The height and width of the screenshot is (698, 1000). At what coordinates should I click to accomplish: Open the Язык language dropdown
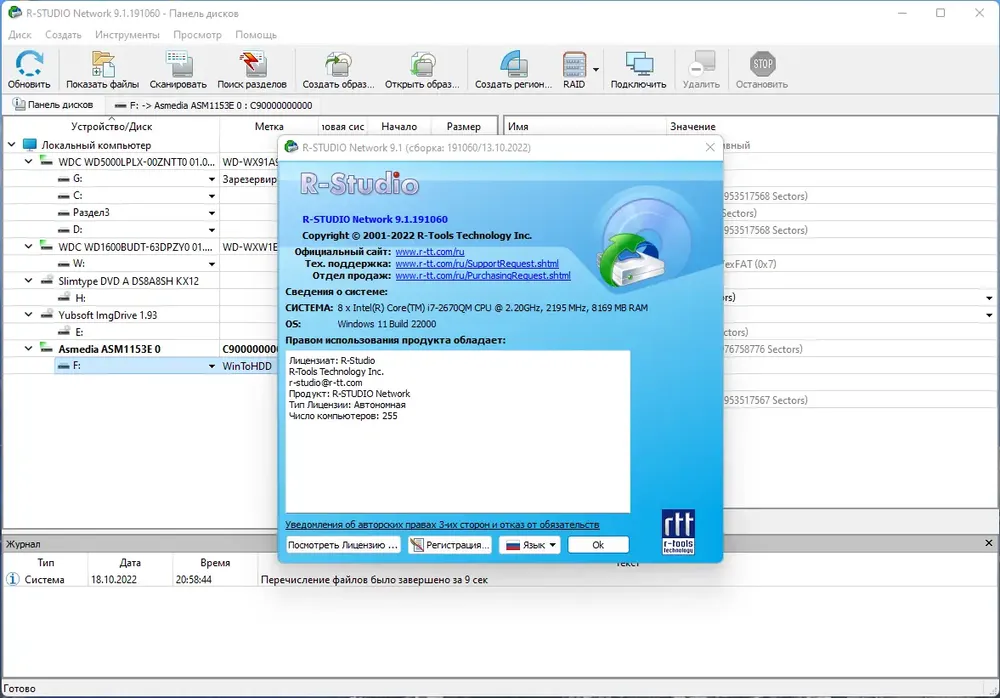(x=530, y=545)
